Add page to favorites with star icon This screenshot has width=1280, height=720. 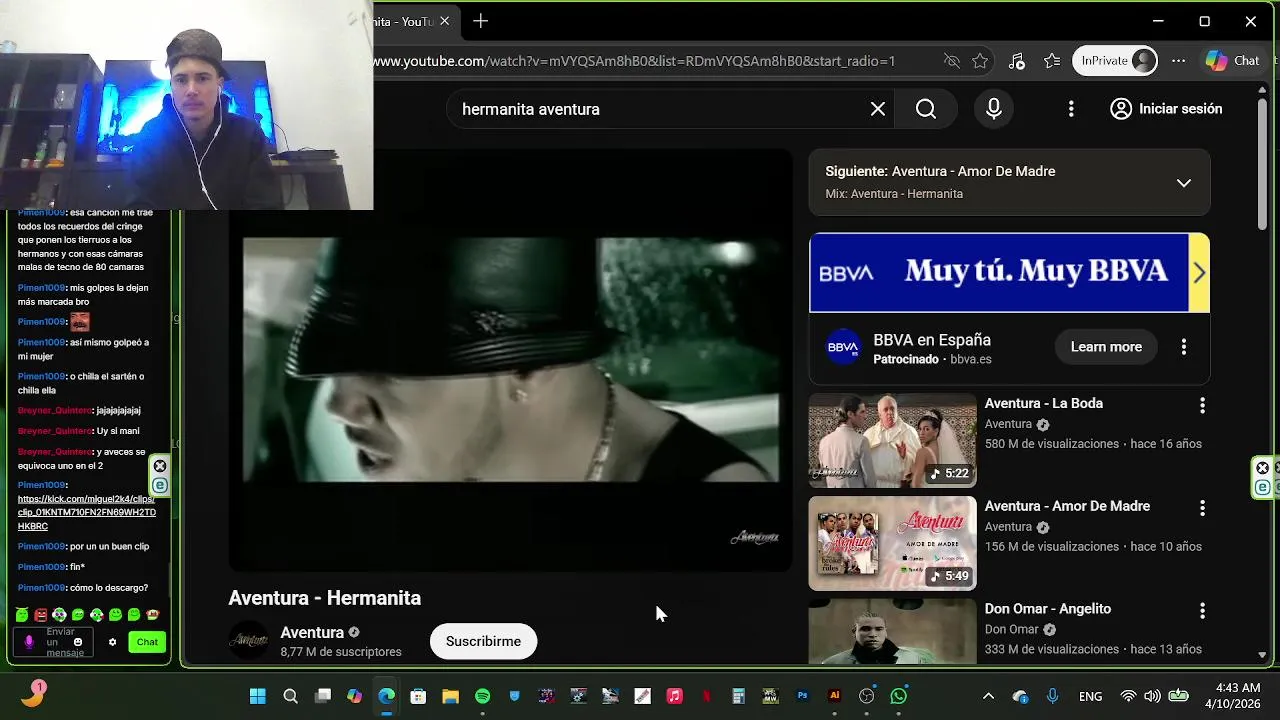click(x=980, y=61)
